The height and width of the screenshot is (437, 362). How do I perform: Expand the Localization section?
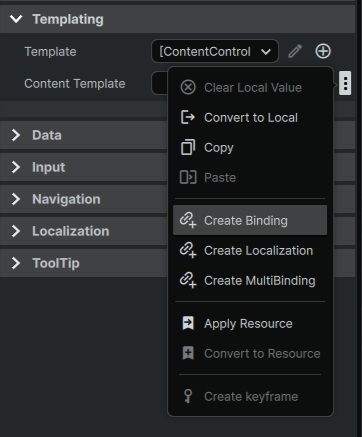16,231
